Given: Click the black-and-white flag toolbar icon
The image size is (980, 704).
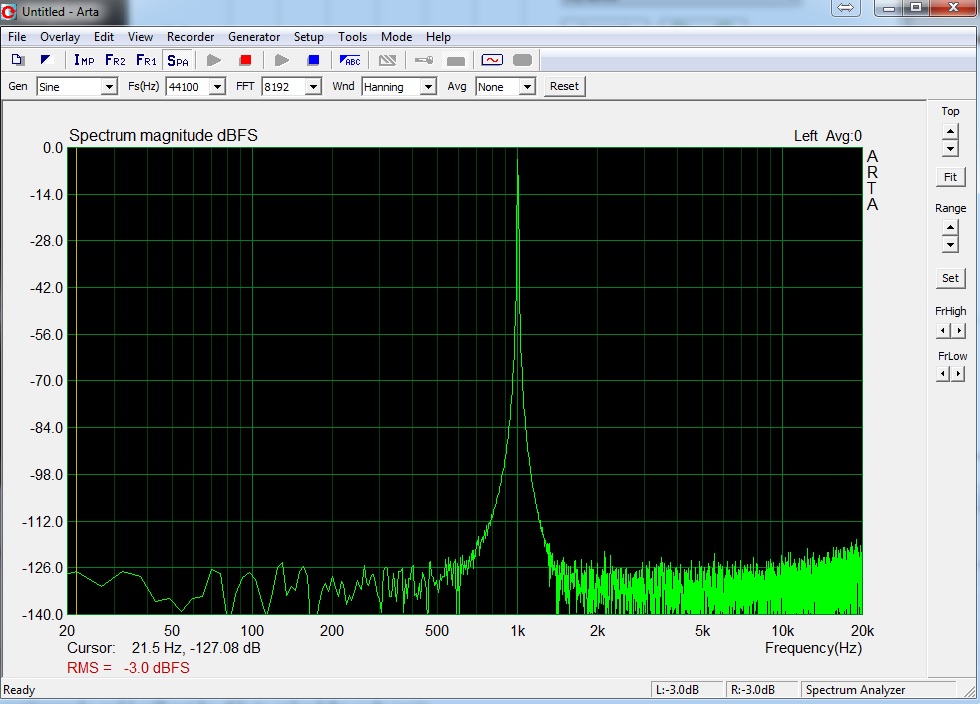Looking at the screenshot, I should [46, 60].
